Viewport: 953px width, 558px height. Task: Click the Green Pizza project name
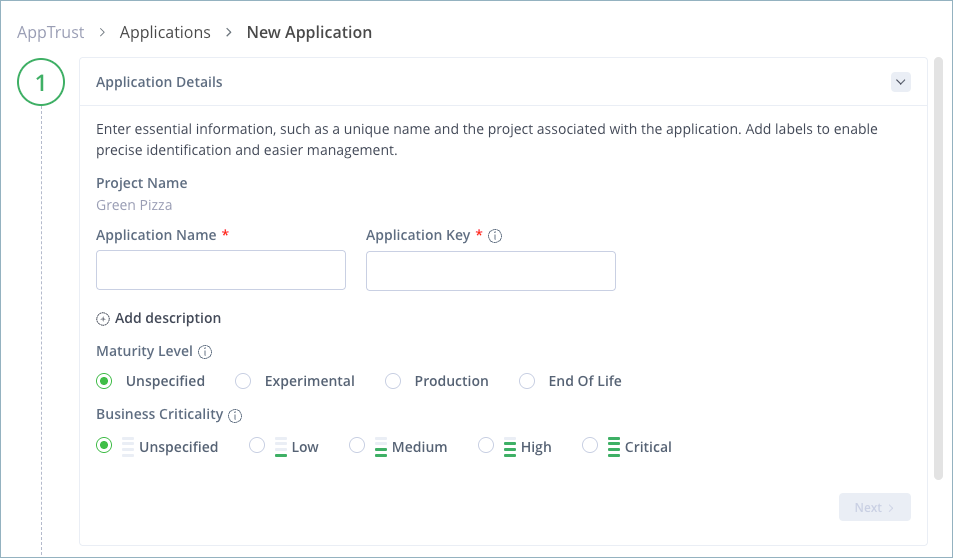(x=134, y=205)
